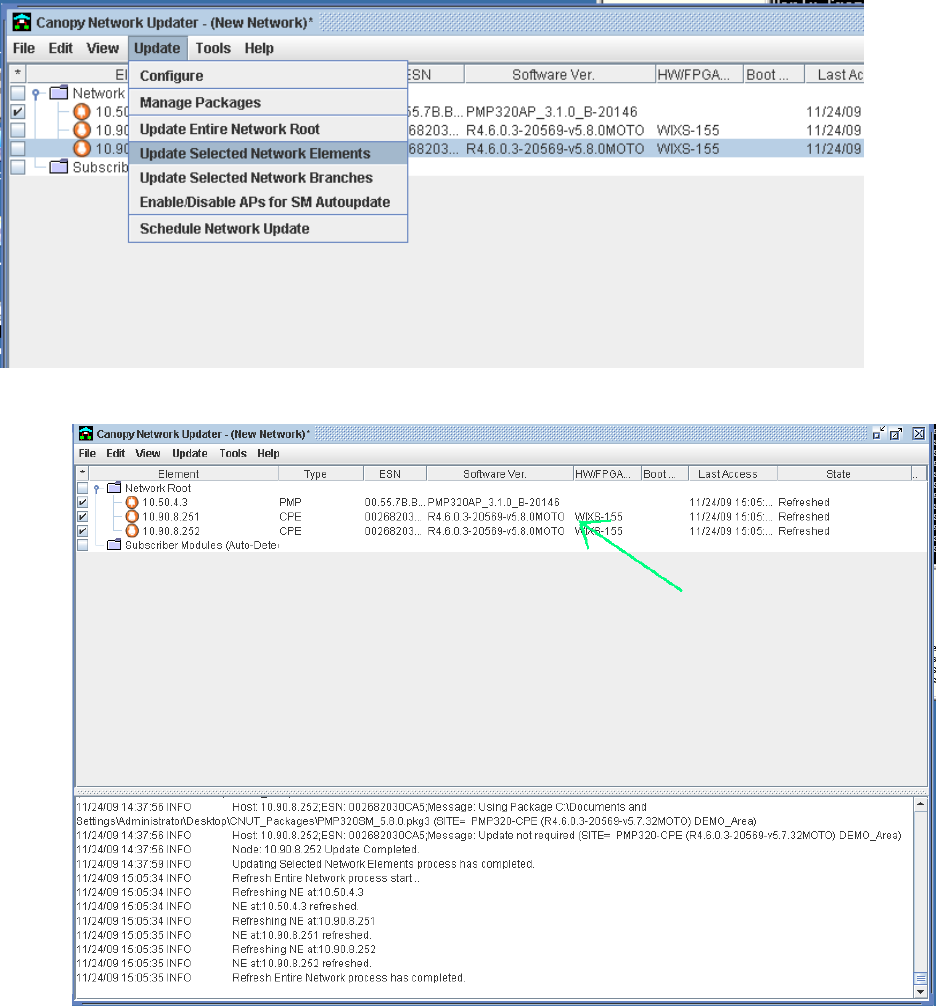This screenshot has height=1006, width=936.
Task: Choose Update Selected Network Elements
Action: click(x=268, y=153)
